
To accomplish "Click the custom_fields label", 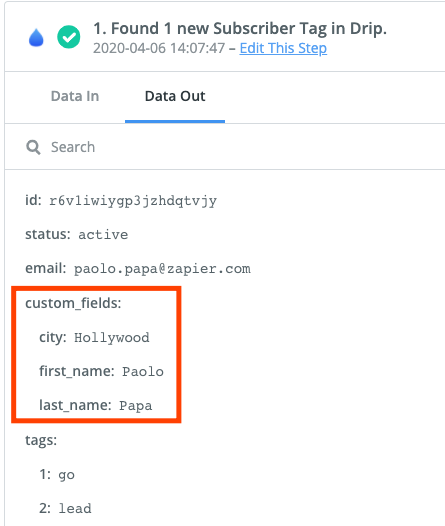I will (73, 303).
